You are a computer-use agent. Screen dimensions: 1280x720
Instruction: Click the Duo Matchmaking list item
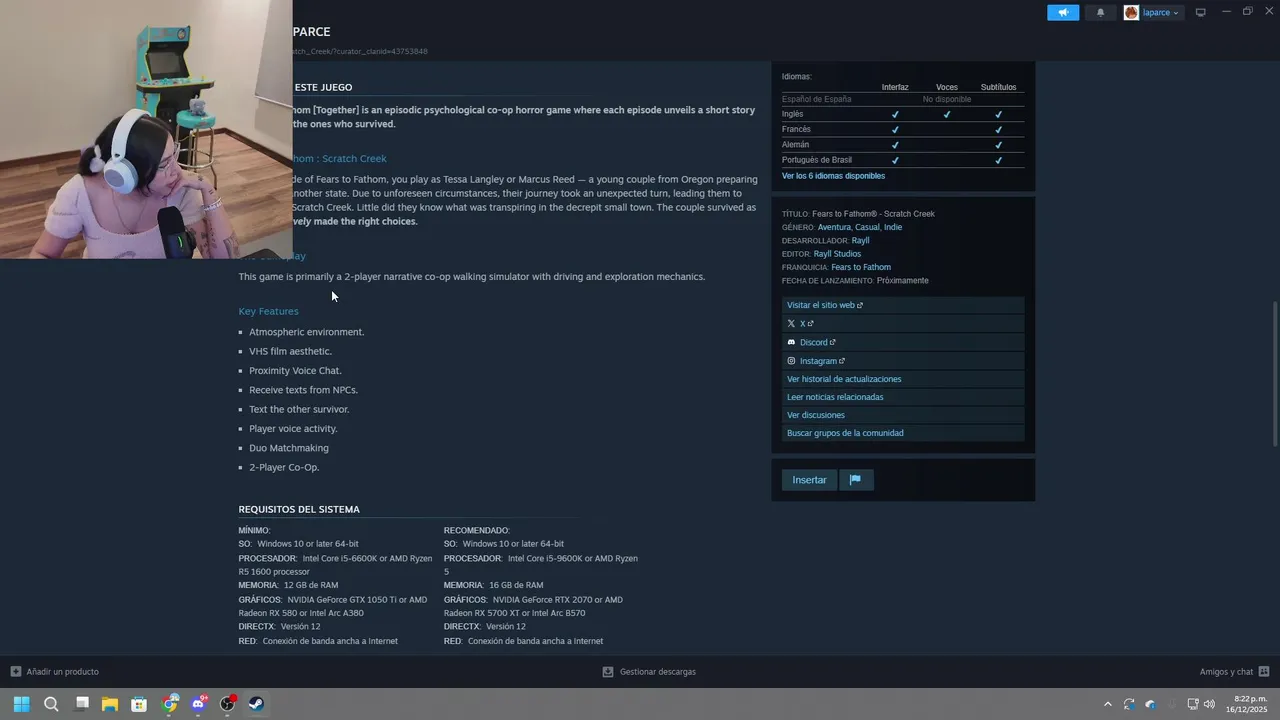[289, 448]
